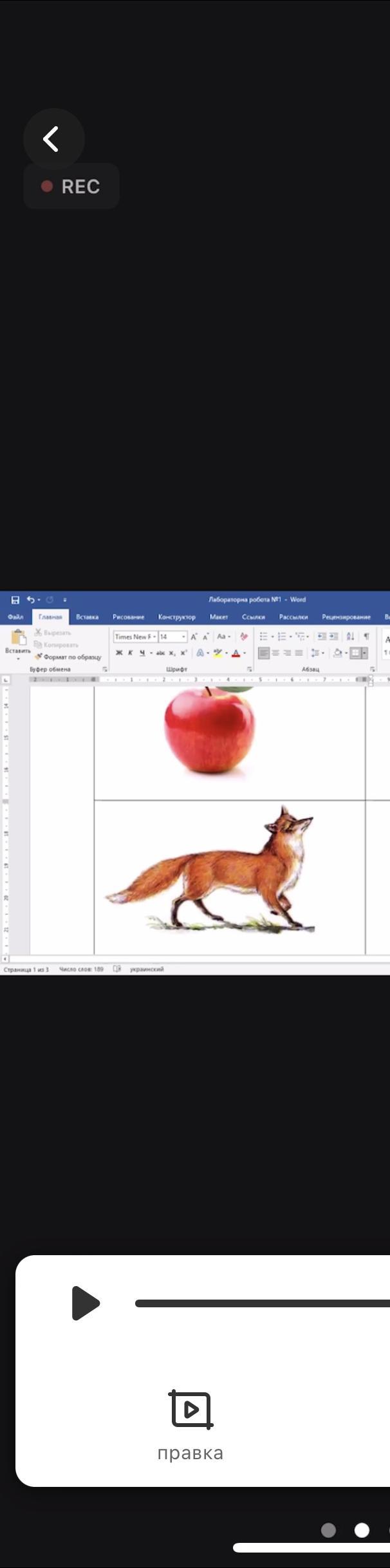The width and height of the screenshot is (390, 1568).
Task: Select the red apple image
Action: [210, 730]
